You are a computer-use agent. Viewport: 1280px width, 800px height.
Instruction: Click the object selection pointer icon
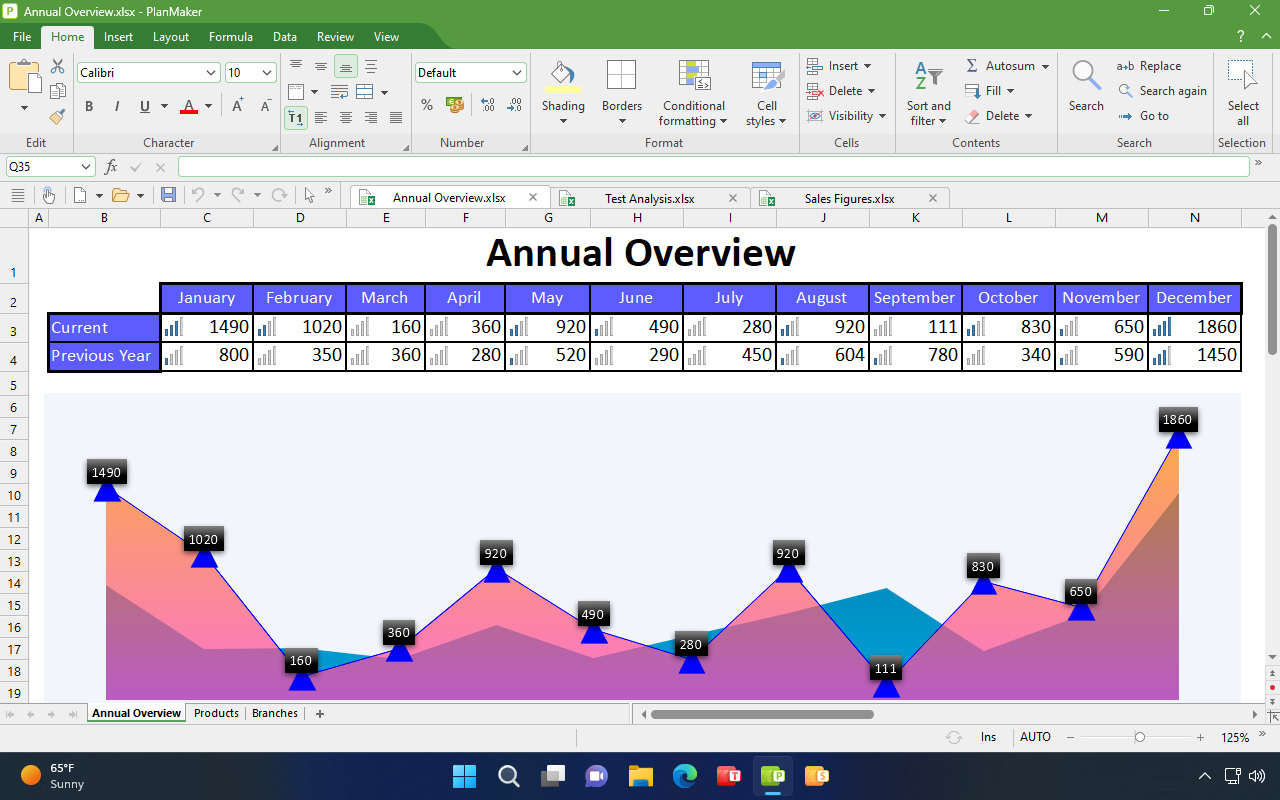point(310,195)
